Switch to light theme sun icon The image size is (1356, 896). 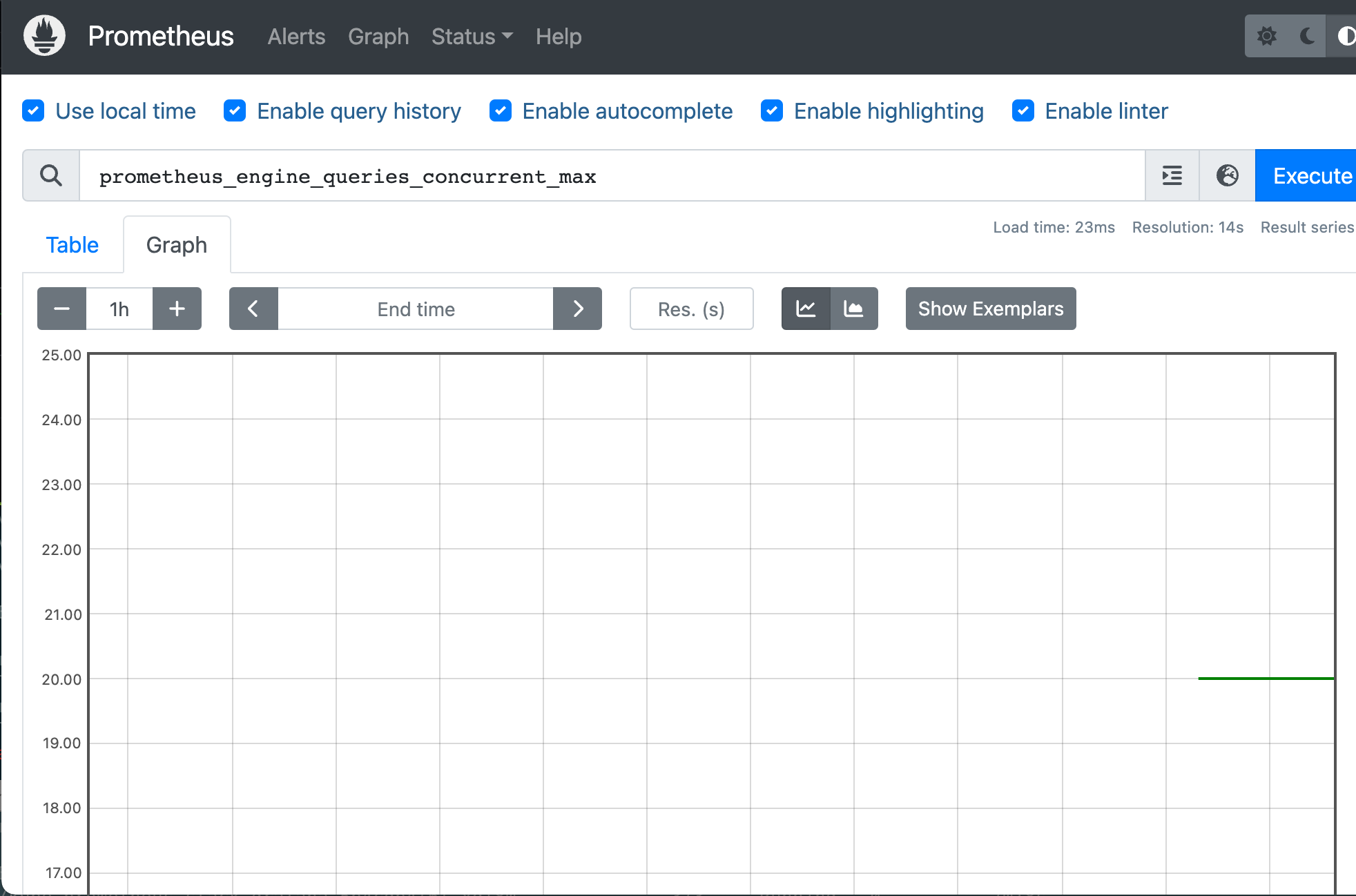pyautogui.click(x=1266, y=36)
